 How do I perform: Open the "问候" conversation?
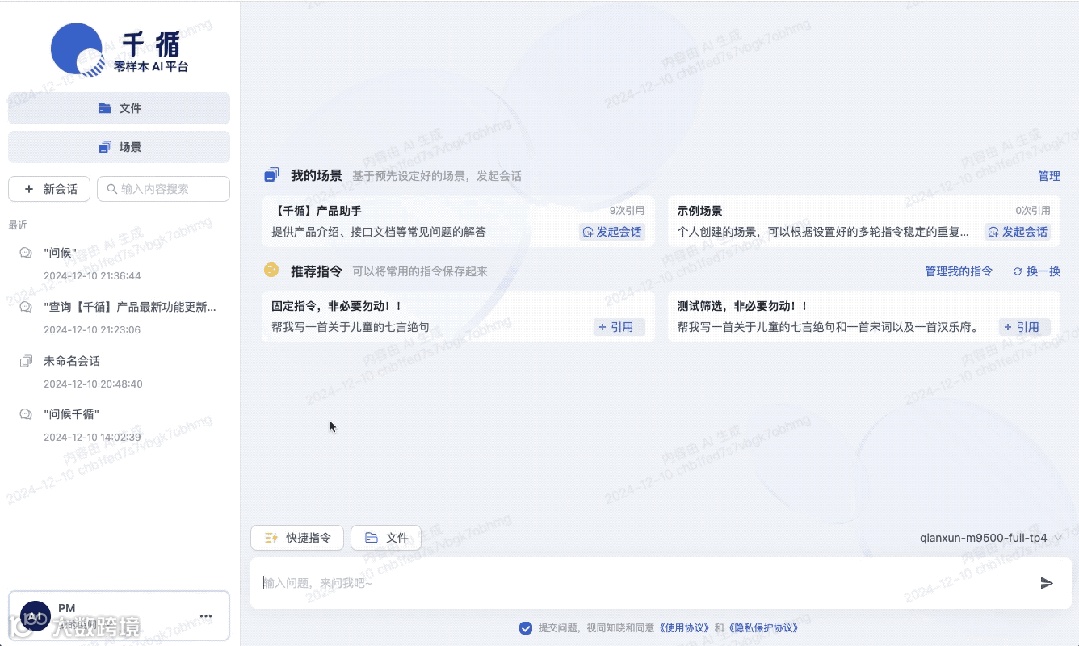[x=118, y=263]
